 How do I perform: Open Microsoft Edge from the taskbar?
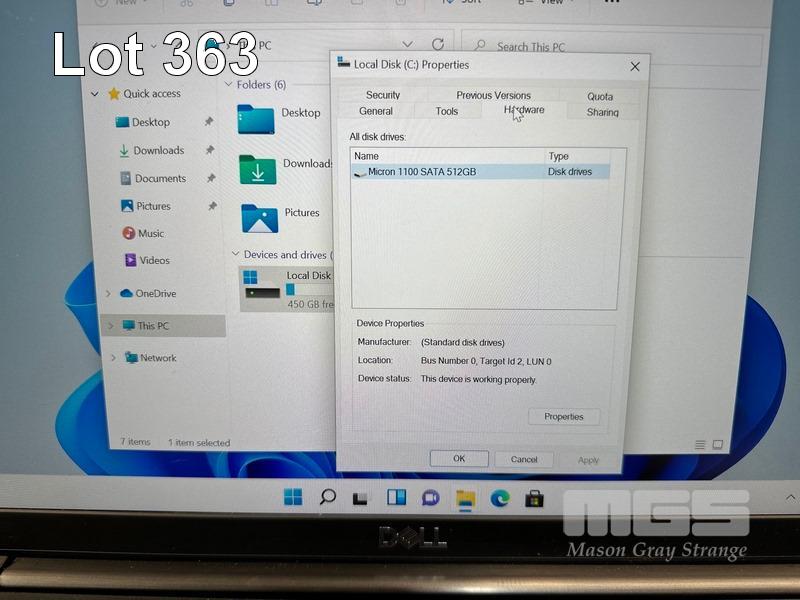coord(500,498)
